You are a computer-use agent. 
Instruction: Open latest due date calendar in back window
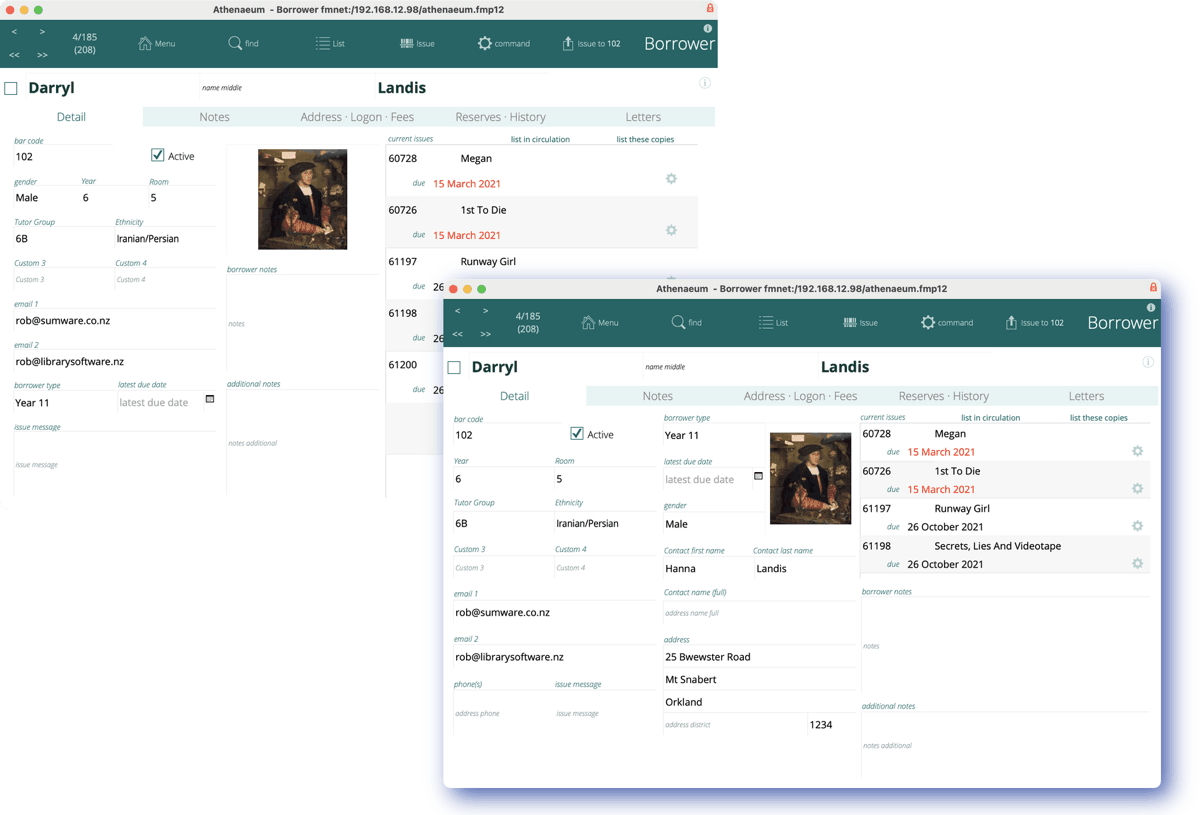click(210, 400)
